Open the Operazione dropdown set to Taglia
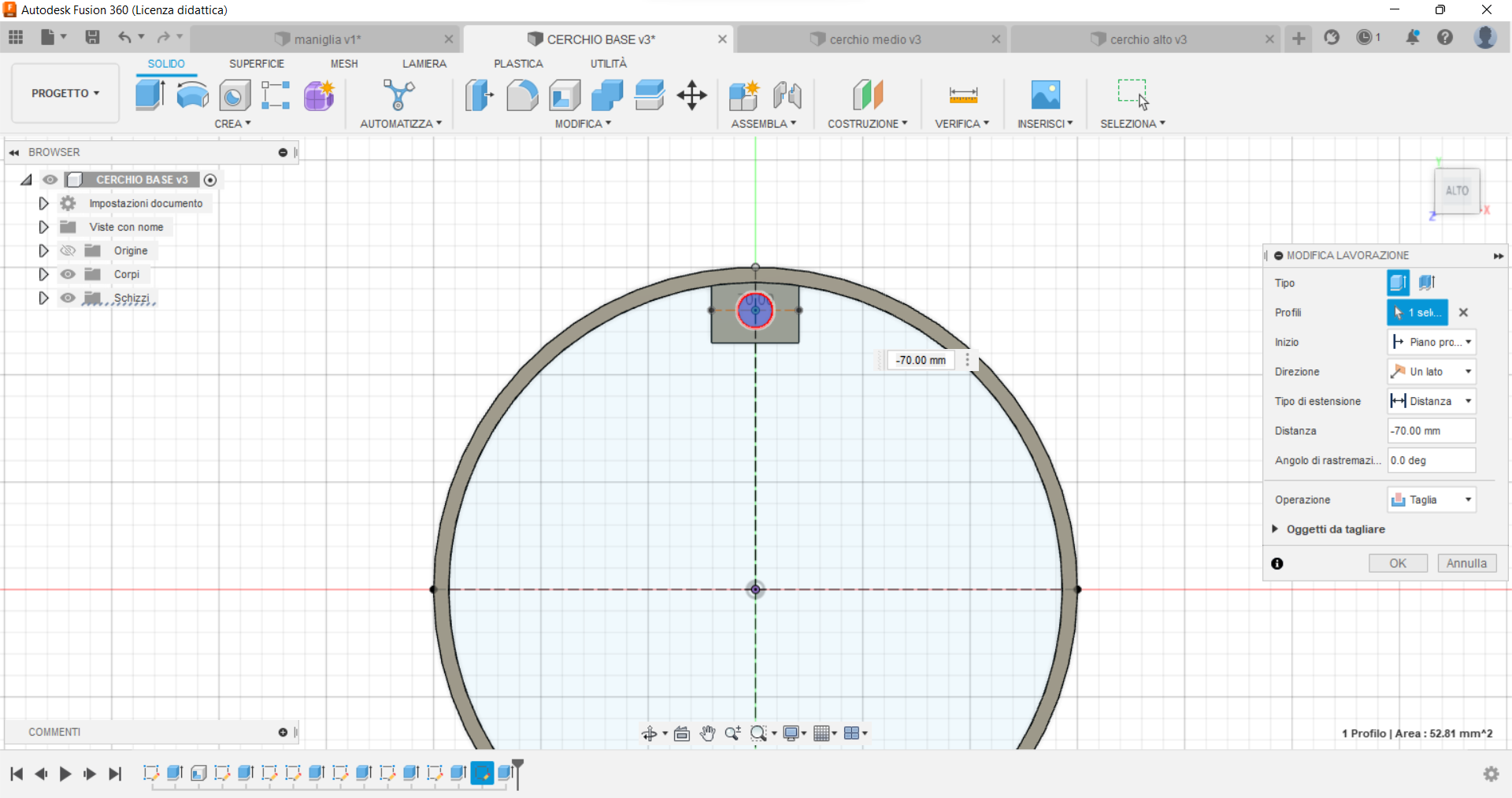This screenshot has height=798, width=1512. [x=1430, y=499]
